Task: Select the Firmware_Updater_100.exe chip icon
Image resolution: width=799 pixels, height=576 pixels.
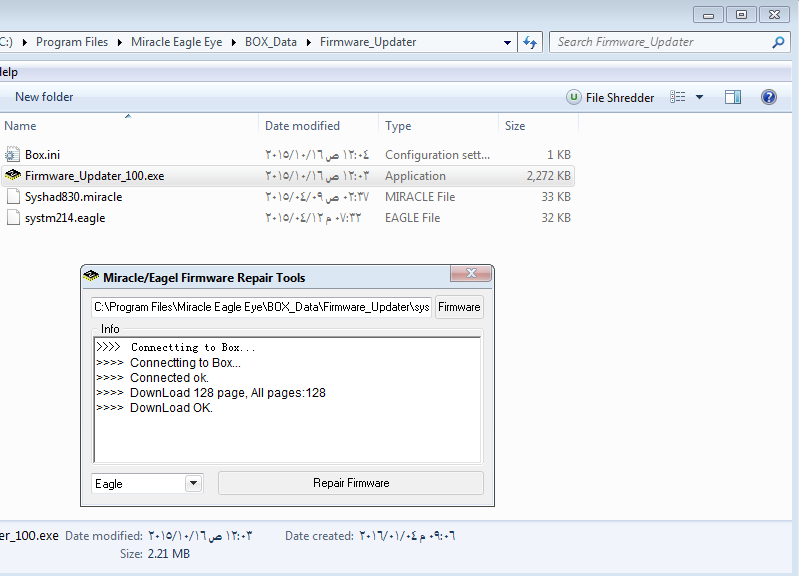Action: pyautogui.click(x=13, y=175)
